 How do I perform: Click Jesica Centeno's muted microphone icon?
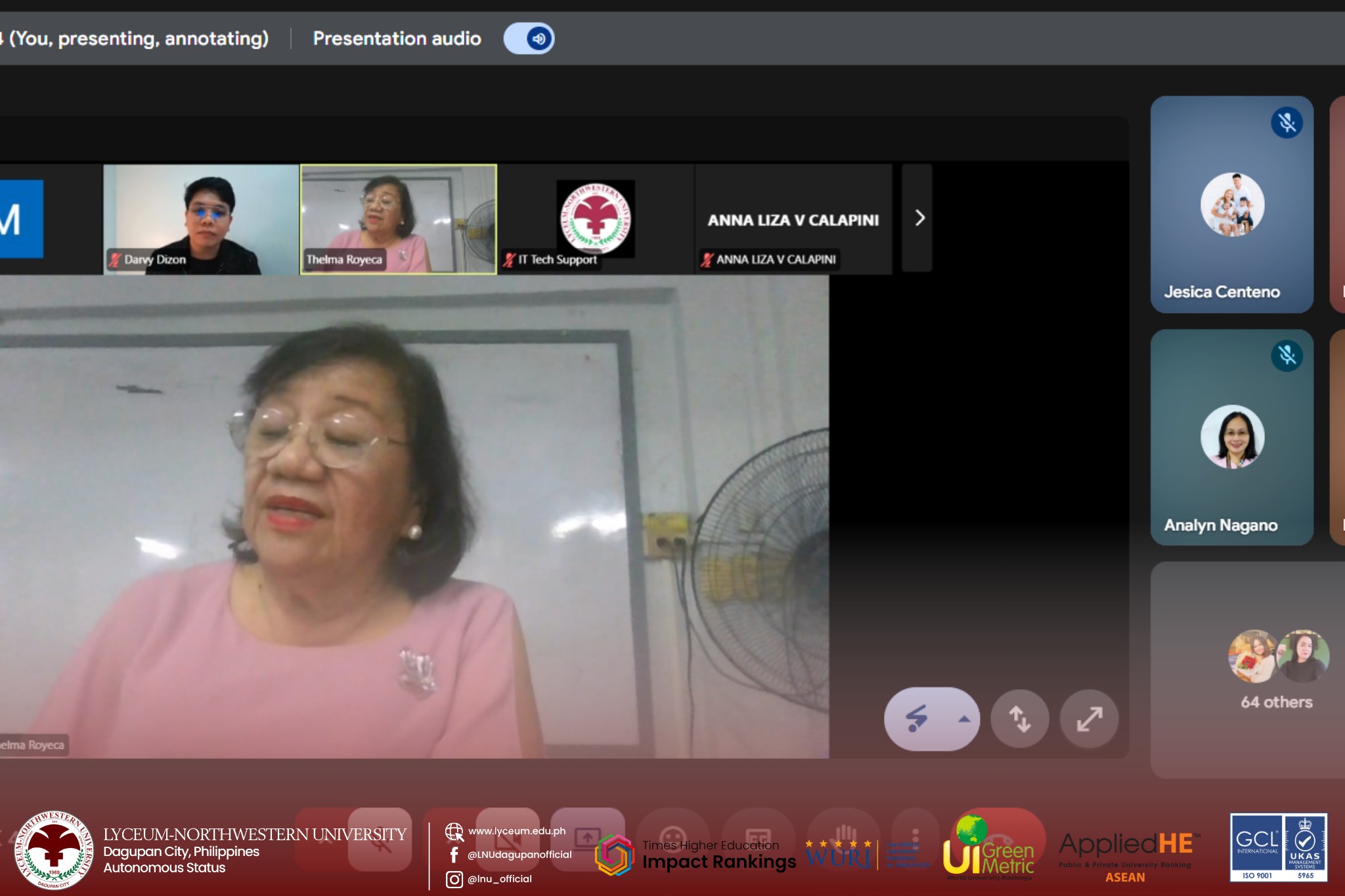coord(1287,123)
